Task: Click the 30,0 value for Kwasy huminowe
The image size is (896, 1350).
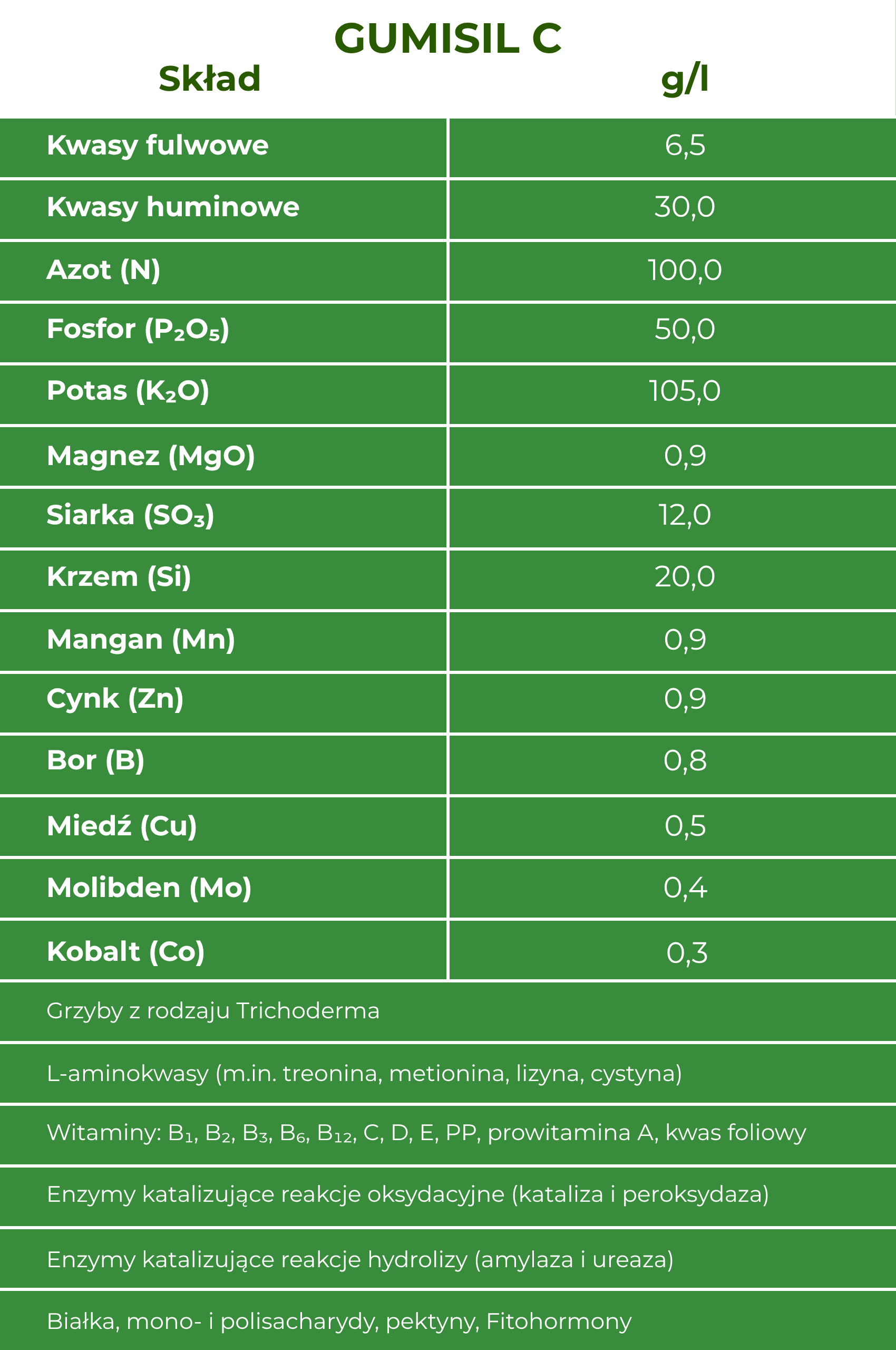Action: pyautogui.click(x=685, y=207)
